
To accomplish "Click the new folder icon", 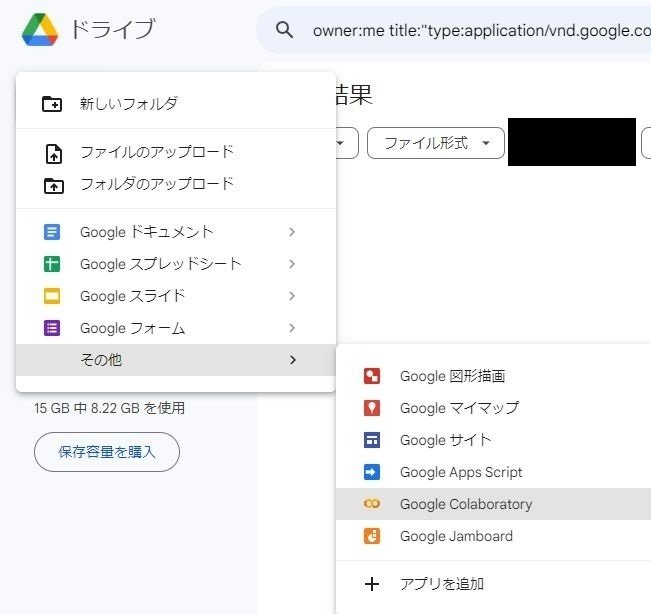I will (x=52, y=104).
